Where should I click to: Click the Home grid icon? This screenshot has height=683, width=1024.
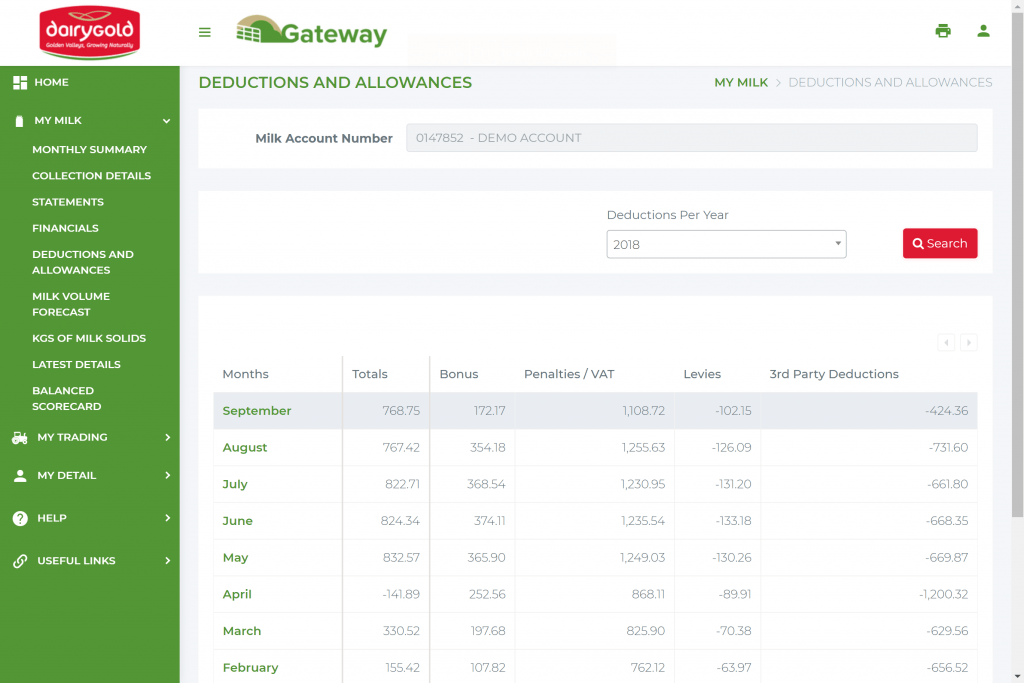20,82
